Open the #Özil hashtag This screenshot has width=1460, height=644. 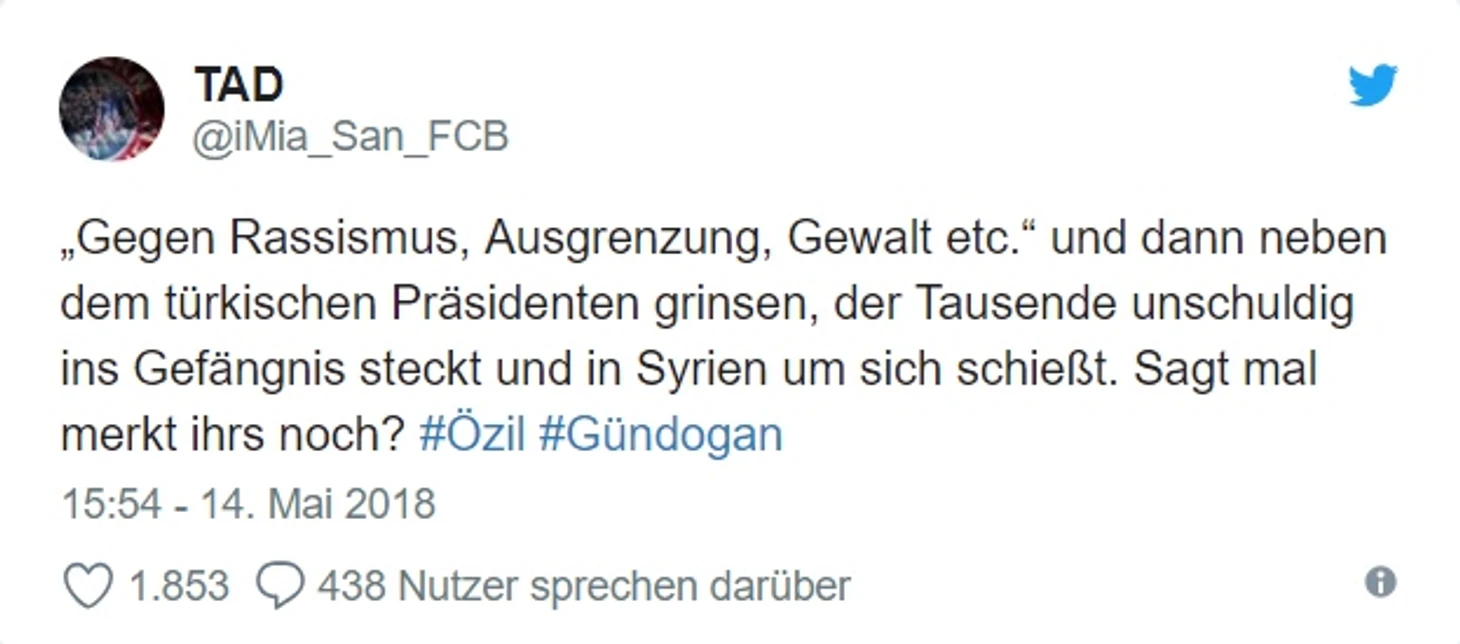click(472, 436)
